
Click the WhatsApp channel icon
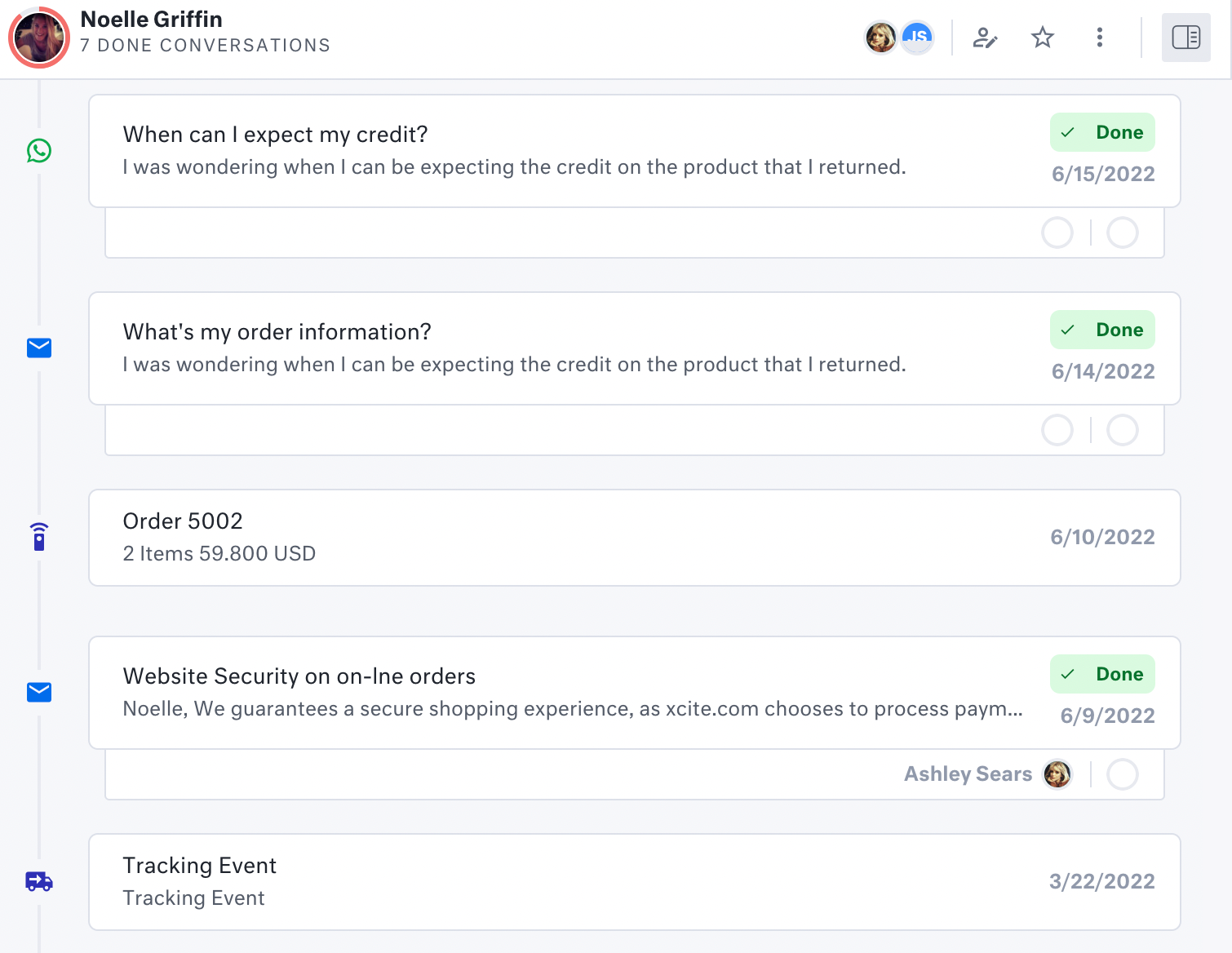pos(39,151)
